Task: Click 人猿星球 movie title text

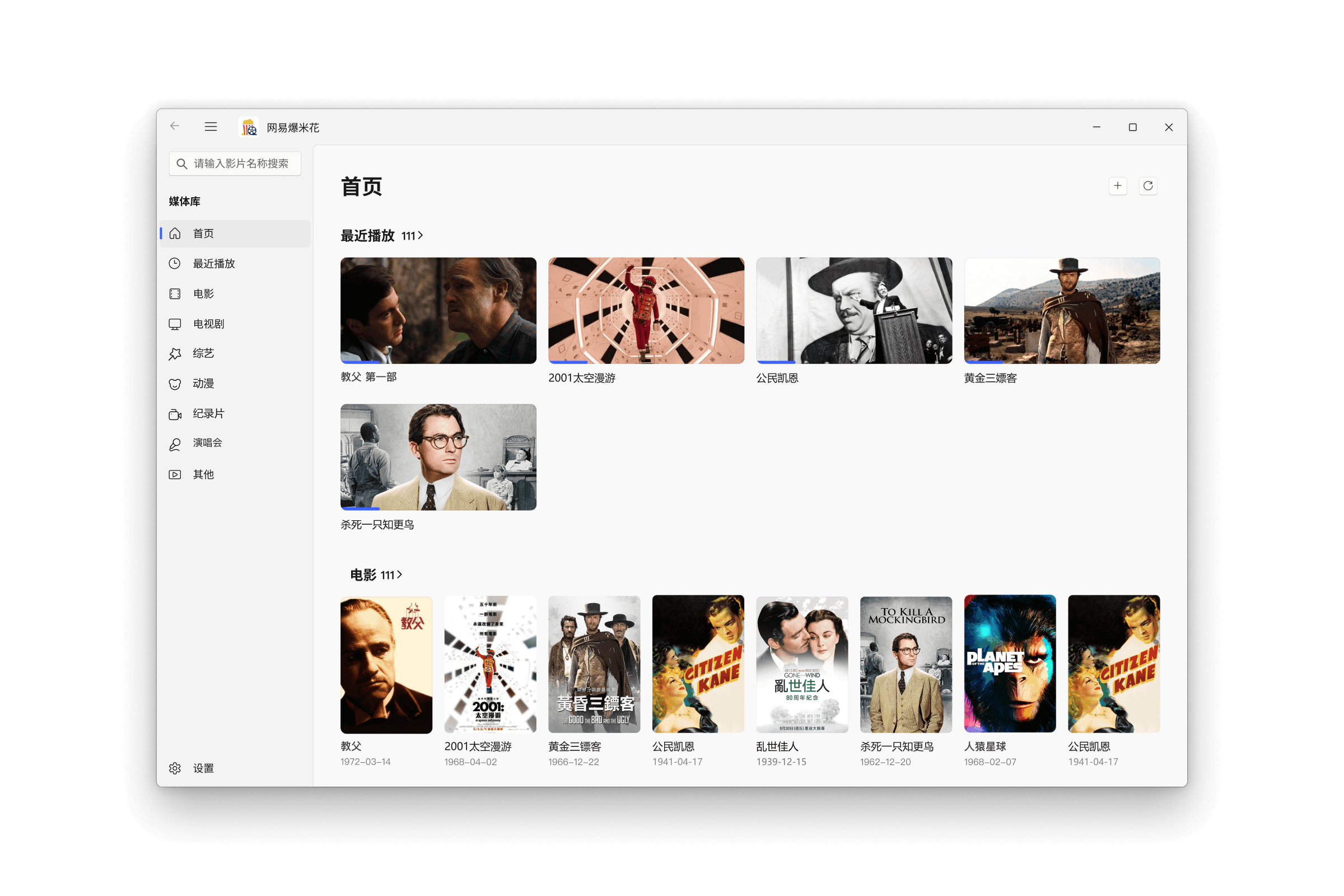Action: (985, 747)
